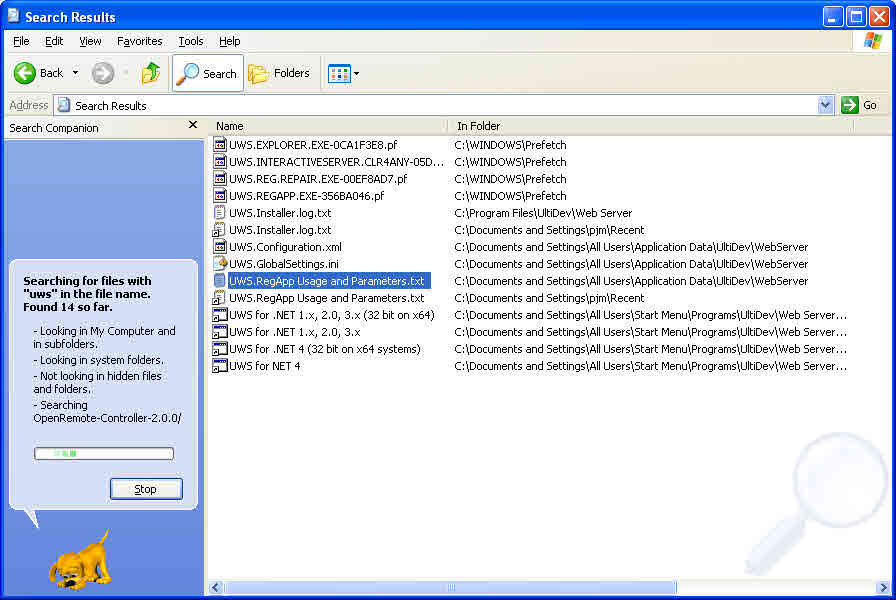896x600 pixels.
Task: Open the Tools menu
Action: (x=191, y=41)
